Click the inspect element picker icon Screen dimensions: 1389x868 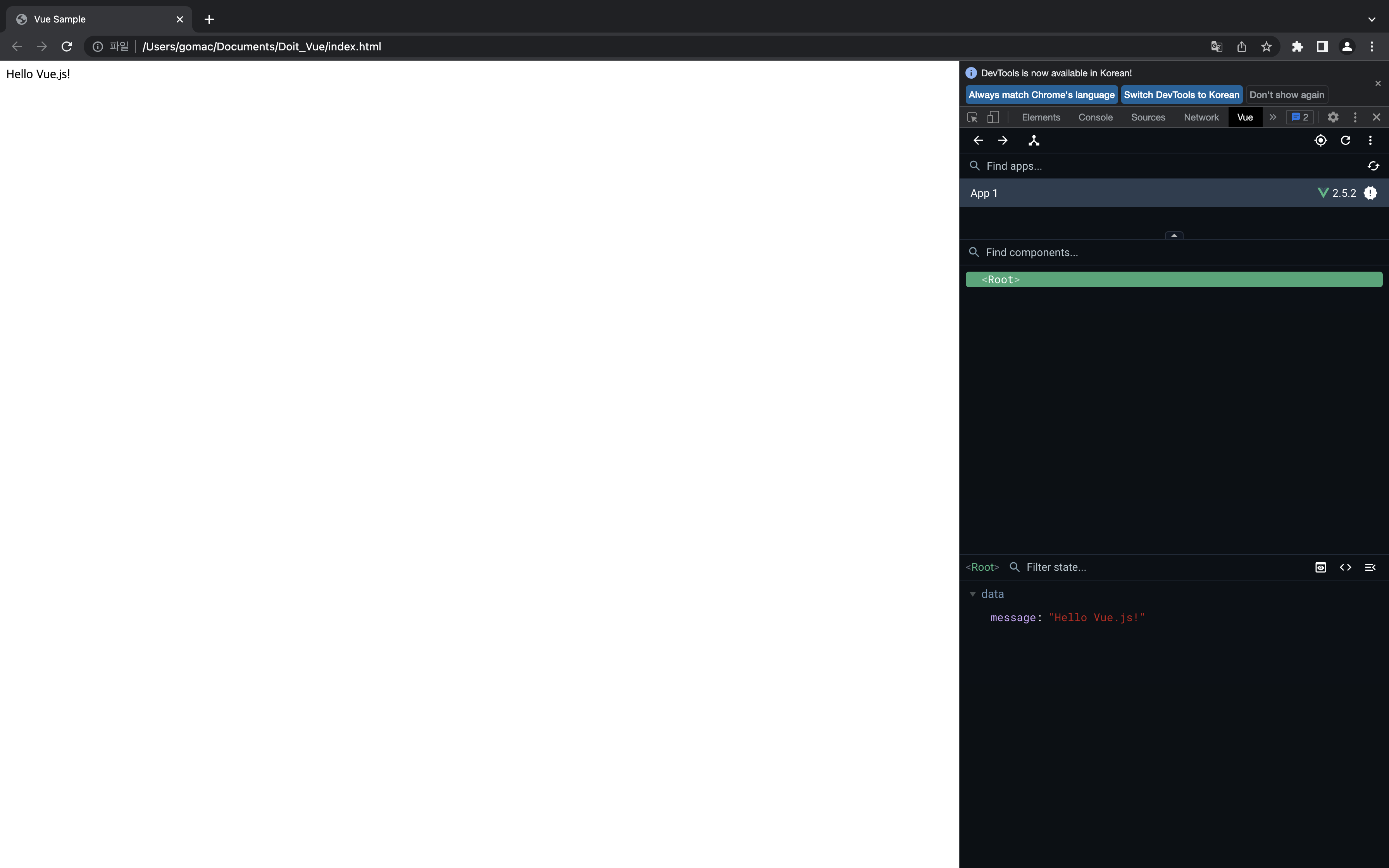972,117
